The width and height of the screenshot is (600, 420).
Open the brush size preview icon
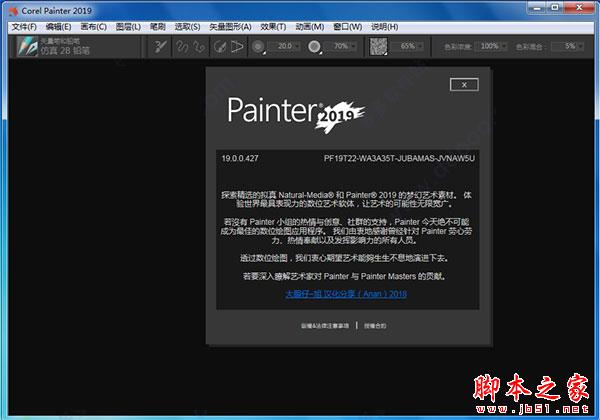pyautogui.click(x=258, y=47)
